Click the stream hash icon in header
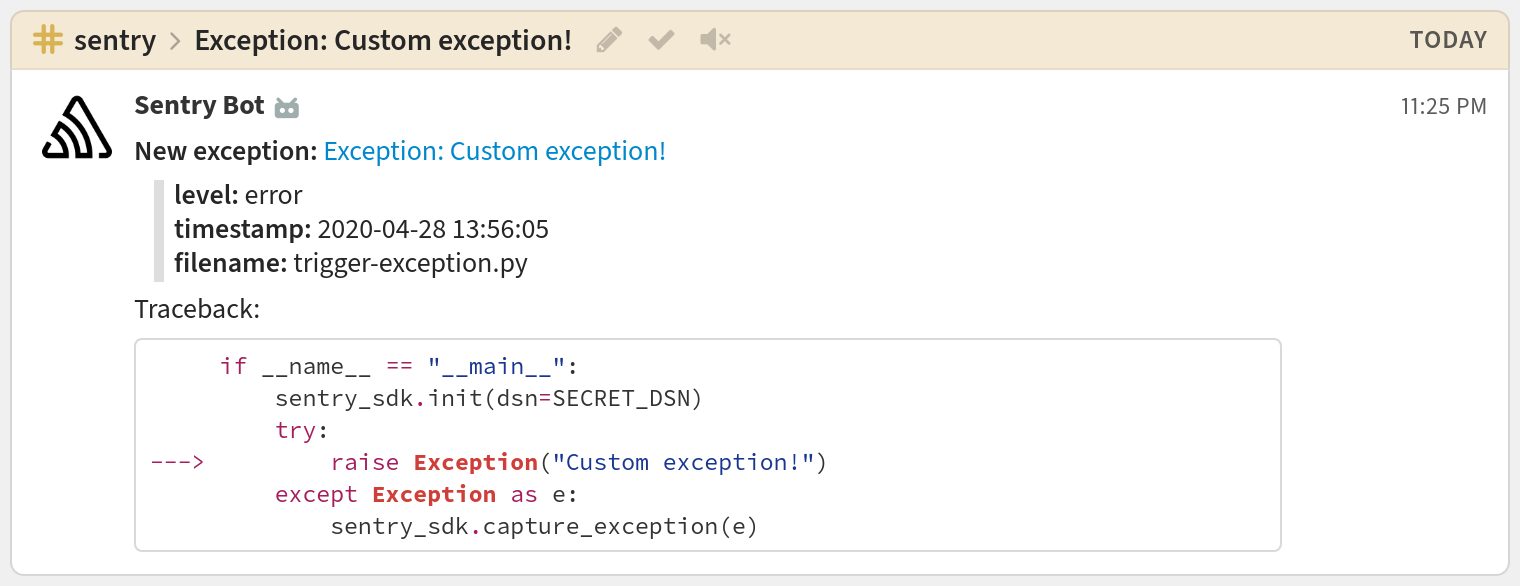The image size is (1520, 586). (x=47, y=40)
